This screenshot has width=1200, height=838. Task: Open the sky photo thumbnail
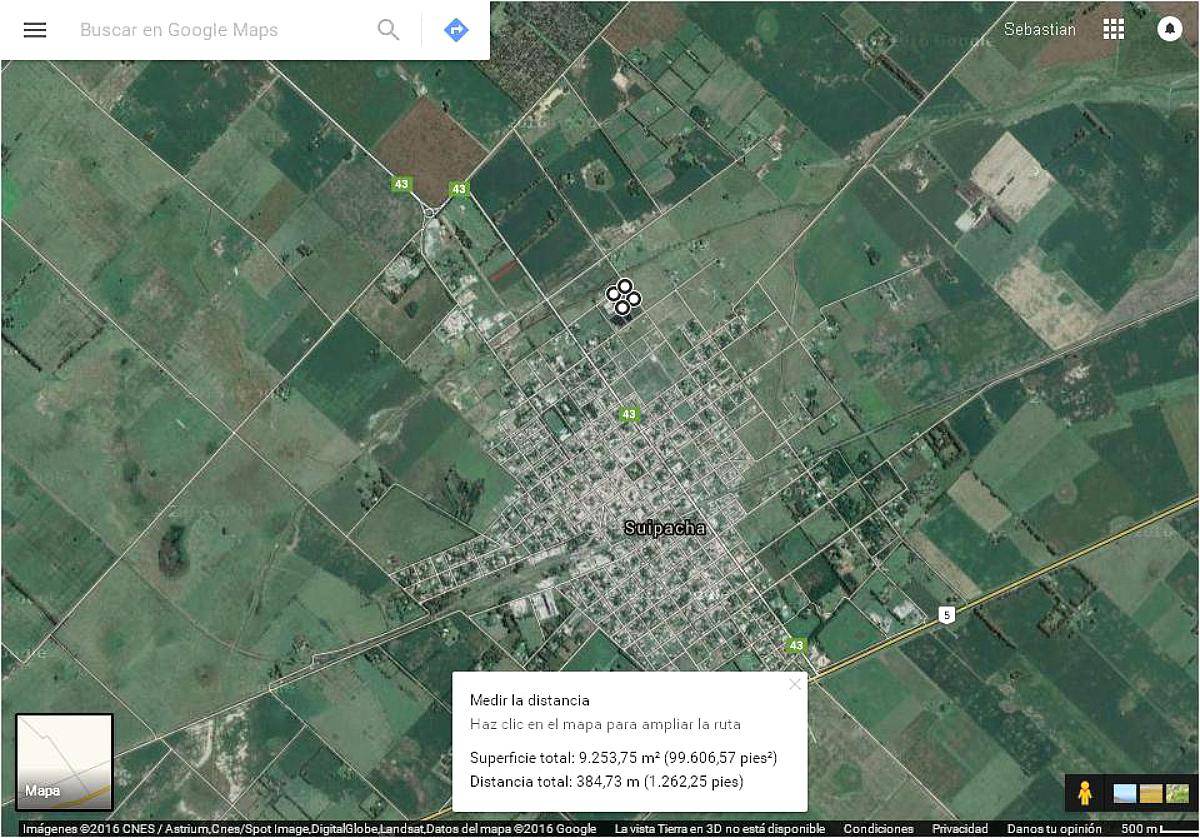pyautogui.click(x=1125, y=793)
